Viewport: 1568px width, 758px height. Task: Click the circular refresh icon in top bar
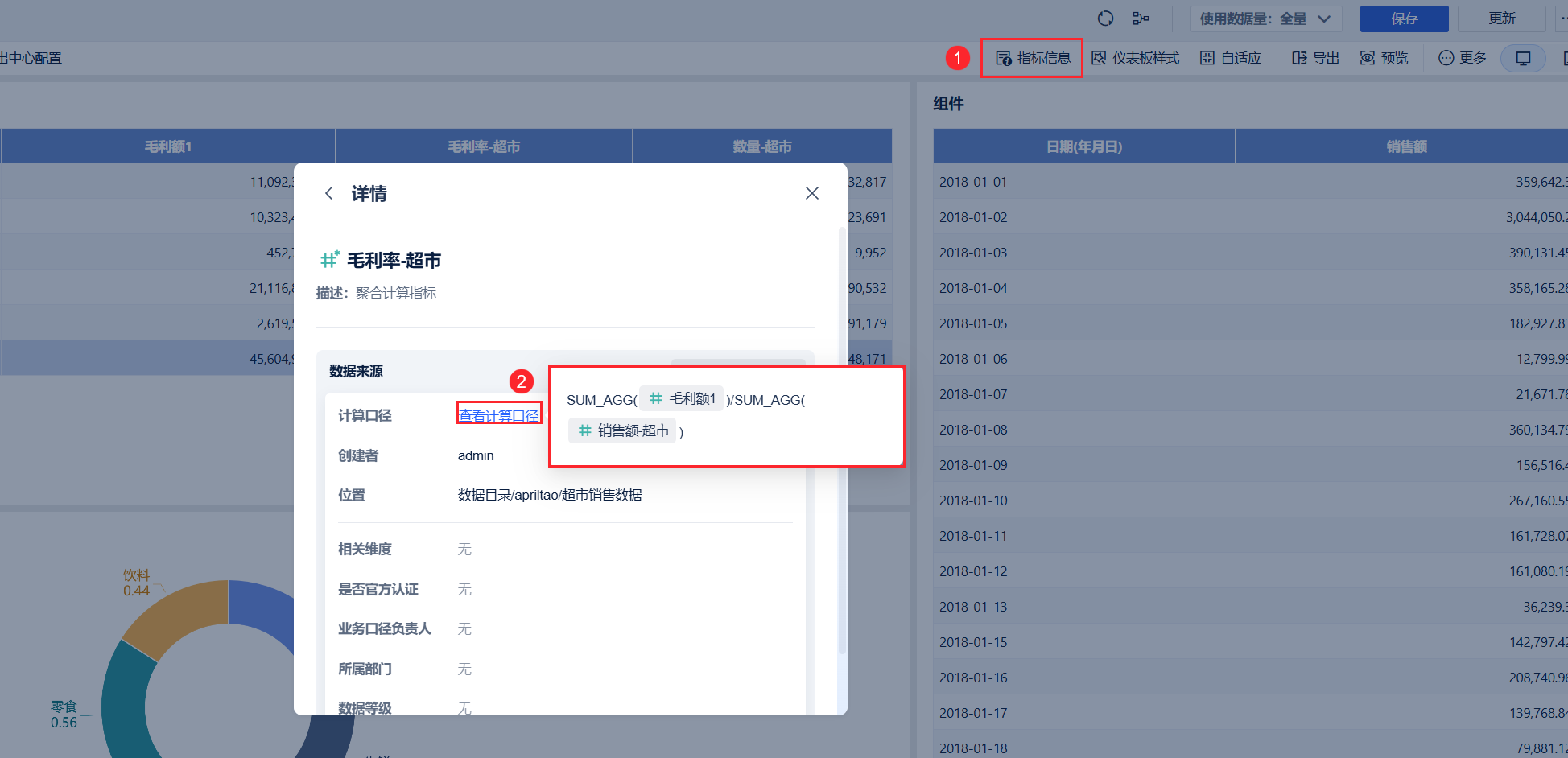pyautogui.click(x=1105, y=19)
